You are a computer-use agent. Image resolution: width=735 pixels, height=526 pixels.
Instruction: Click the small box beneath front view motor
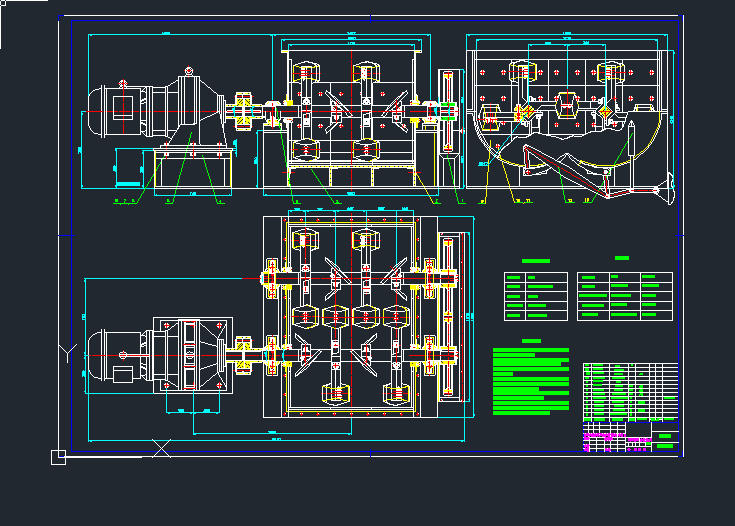(x=129, y=168)
